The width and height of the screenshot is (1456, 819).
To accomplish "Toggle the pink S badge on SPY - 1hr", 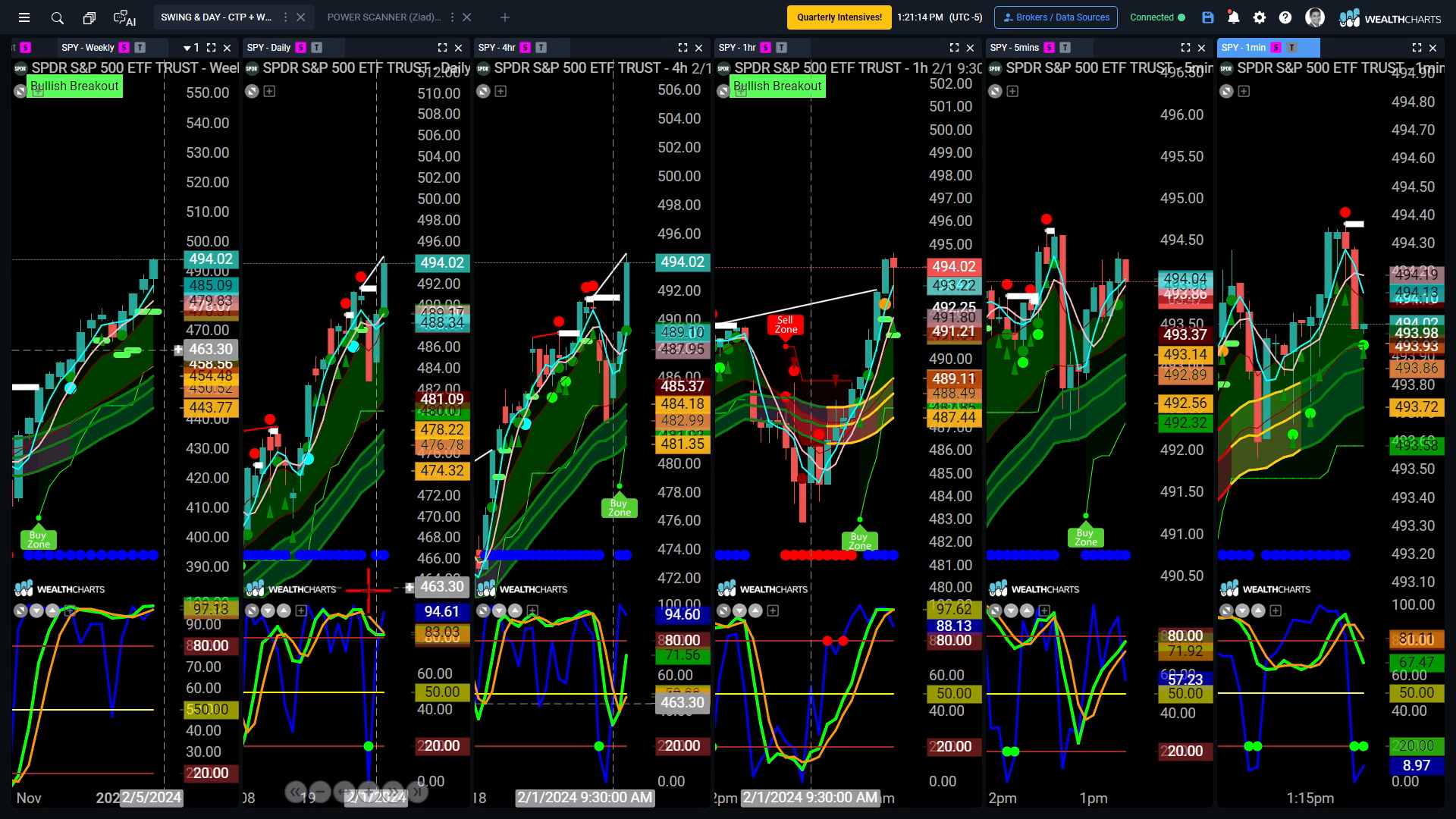I will [765, 48].
